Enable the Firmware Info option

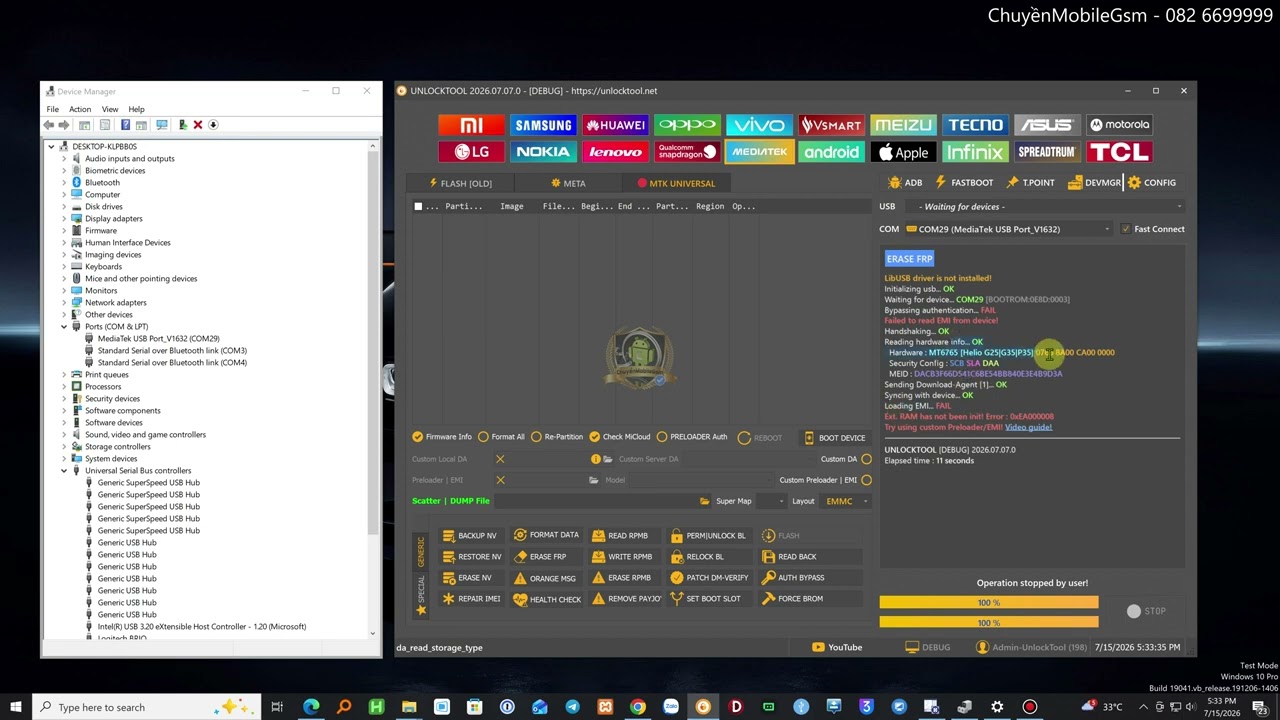442,437
